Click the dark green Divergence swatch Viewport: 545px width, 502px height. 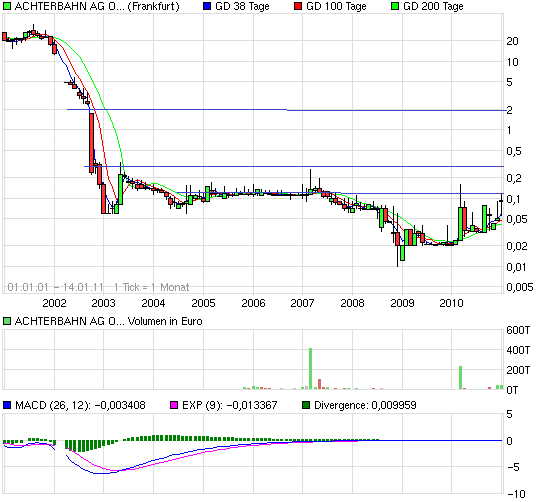pyautogui.click(x=306, y=405)
